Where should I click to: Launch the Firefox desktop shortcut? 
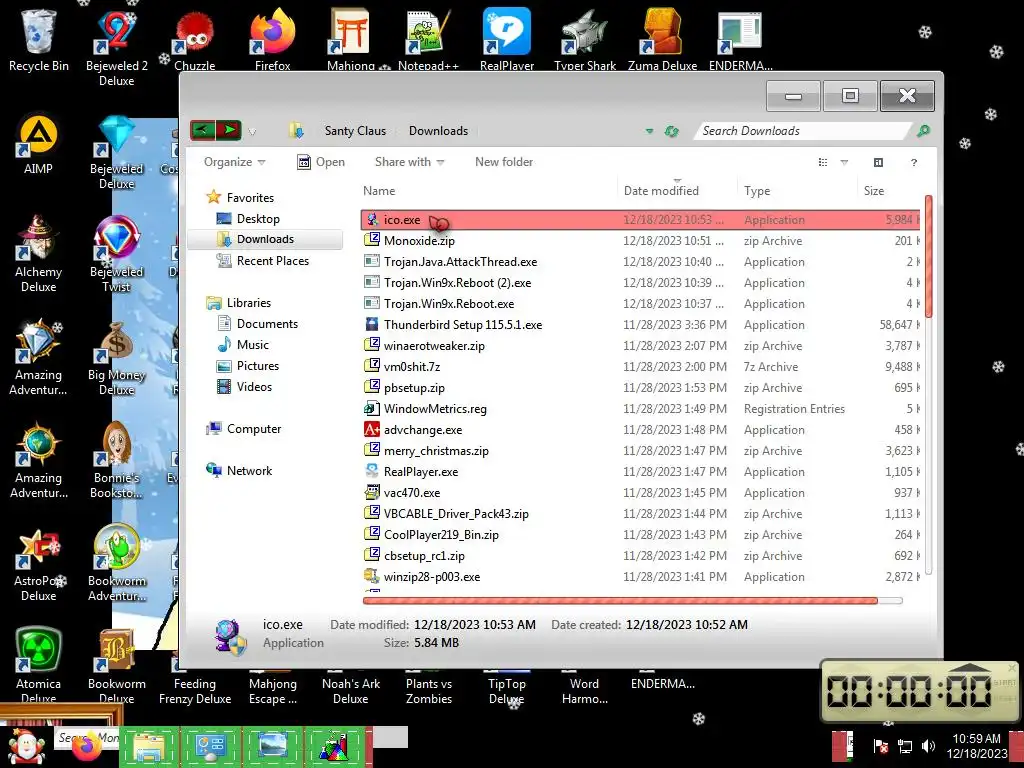tap(272, 39)
